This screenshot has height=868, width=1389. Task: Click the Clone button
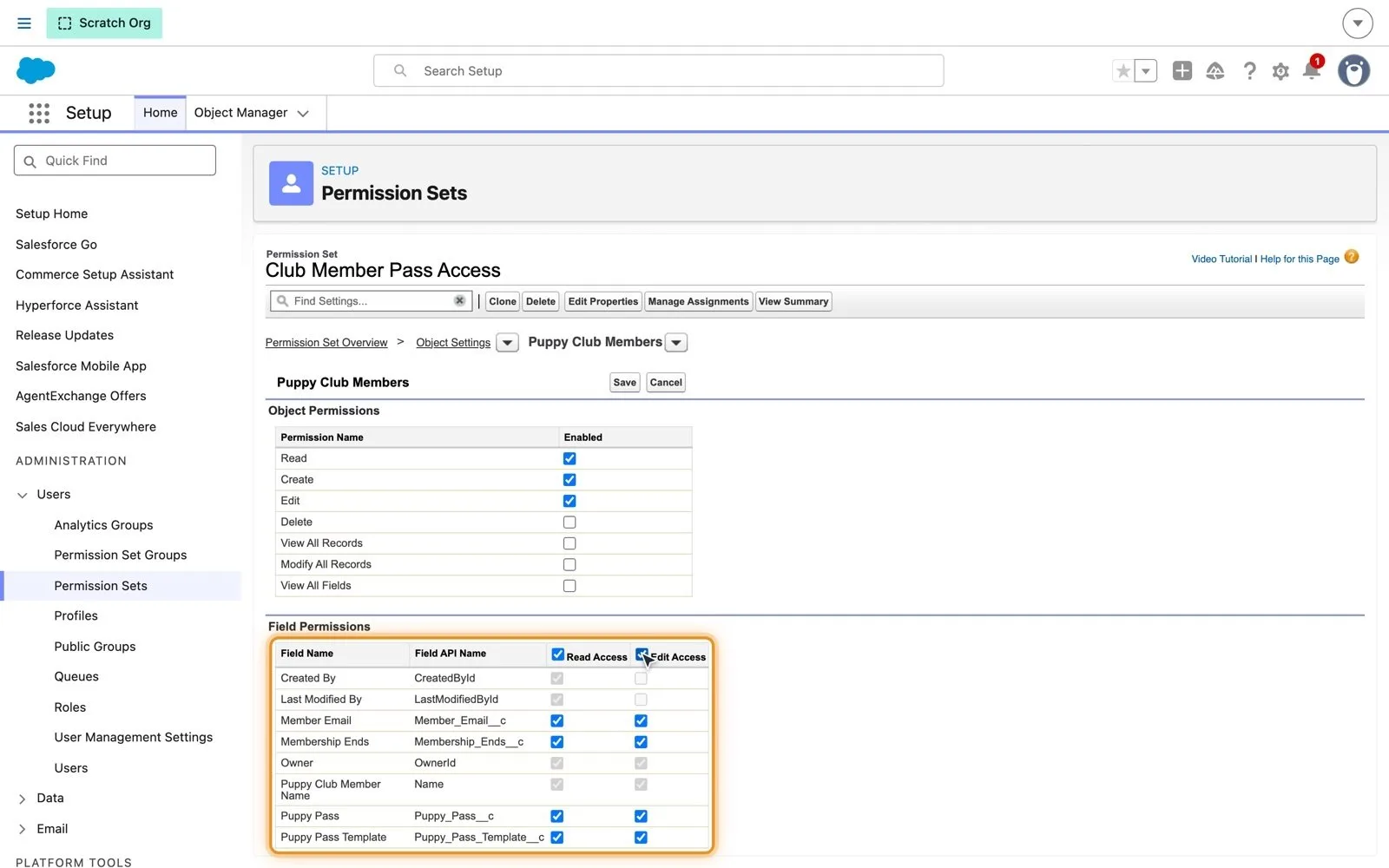click(503, 302)
